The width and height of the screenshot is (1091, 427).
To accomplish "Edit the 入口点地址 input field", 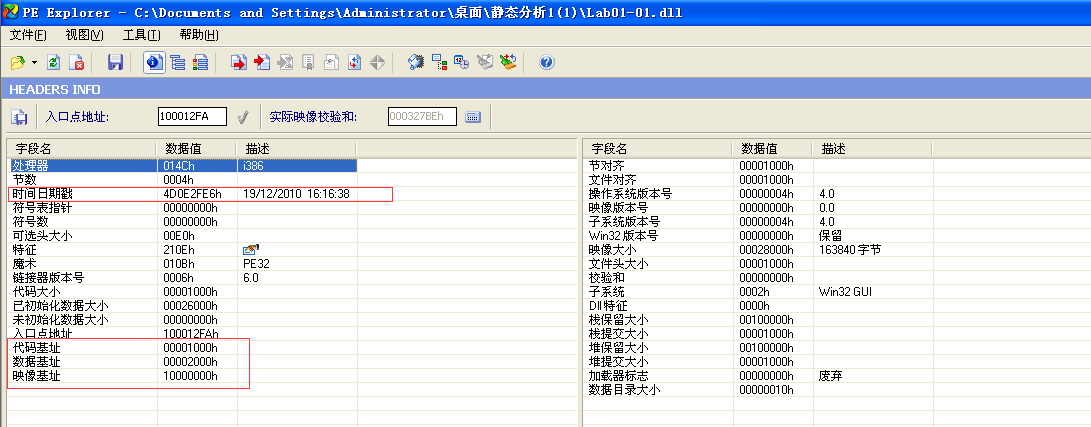I will [192, 116].
